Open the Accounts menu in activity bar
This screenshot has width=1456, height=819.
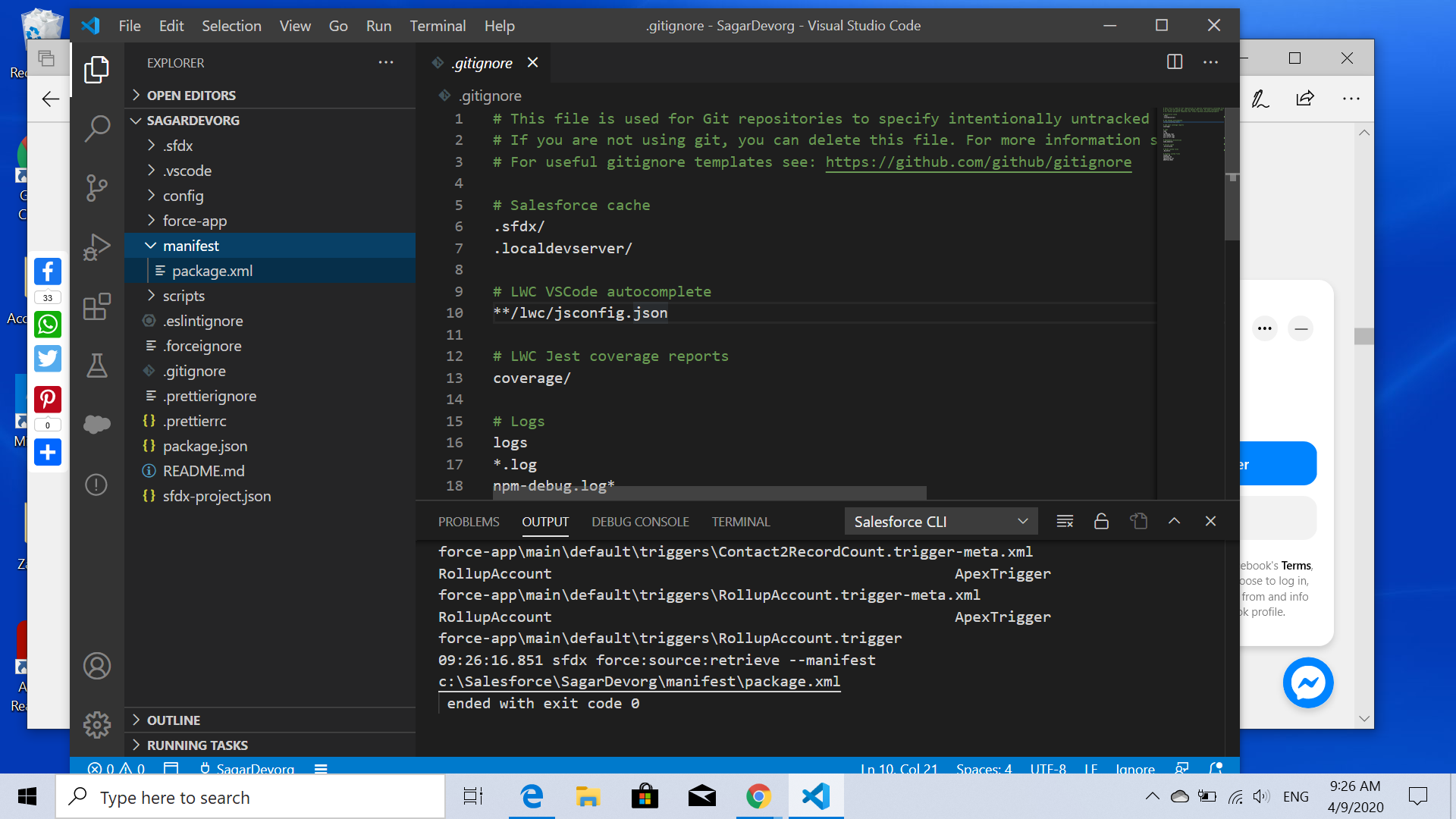click(x=96, y=666)
